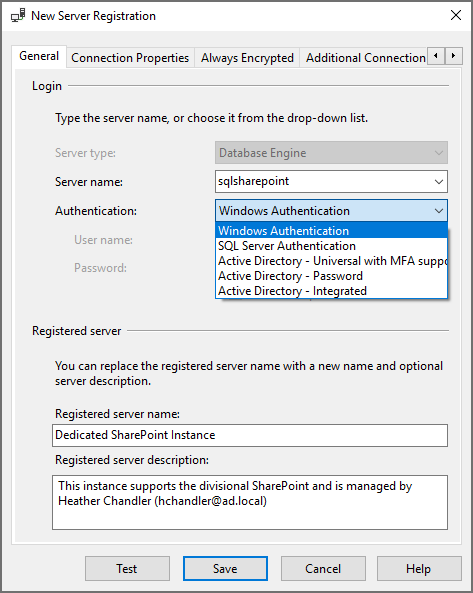Click the 'Registered server name:' label
The image size is (473, 593).
tap(117, 414)
